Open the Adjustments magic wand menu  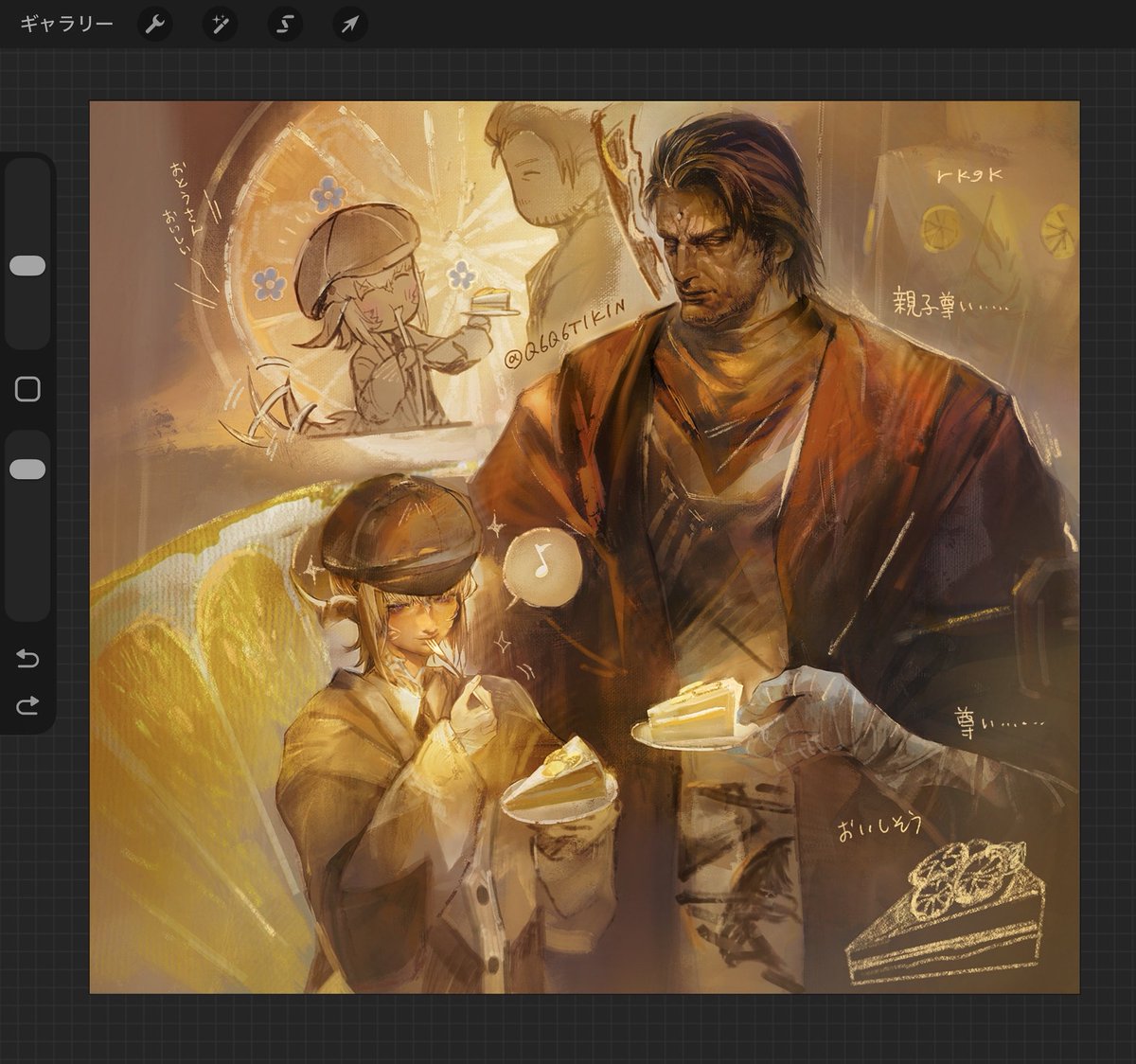220,25
